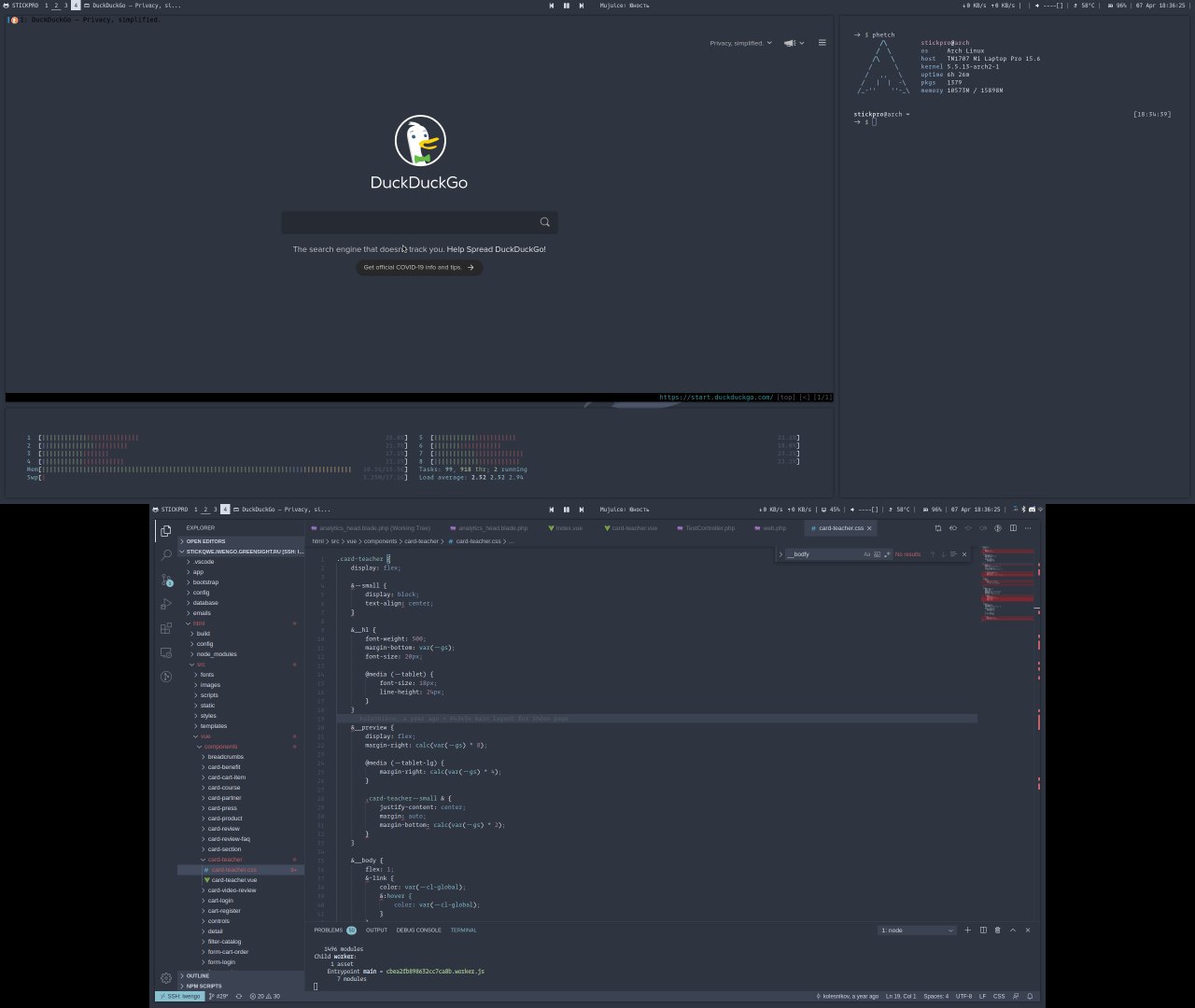Click notifications bell in VS Code status bar
Image resolution: width=1195 pixels, height=1008 pixels.
tap(1030, 996)
